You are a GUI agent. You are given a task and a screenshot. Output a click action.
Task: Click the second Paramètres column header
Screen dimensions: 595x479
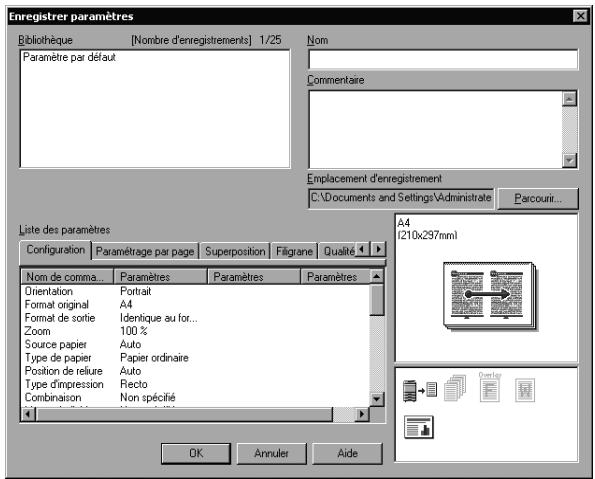[254, 277]
